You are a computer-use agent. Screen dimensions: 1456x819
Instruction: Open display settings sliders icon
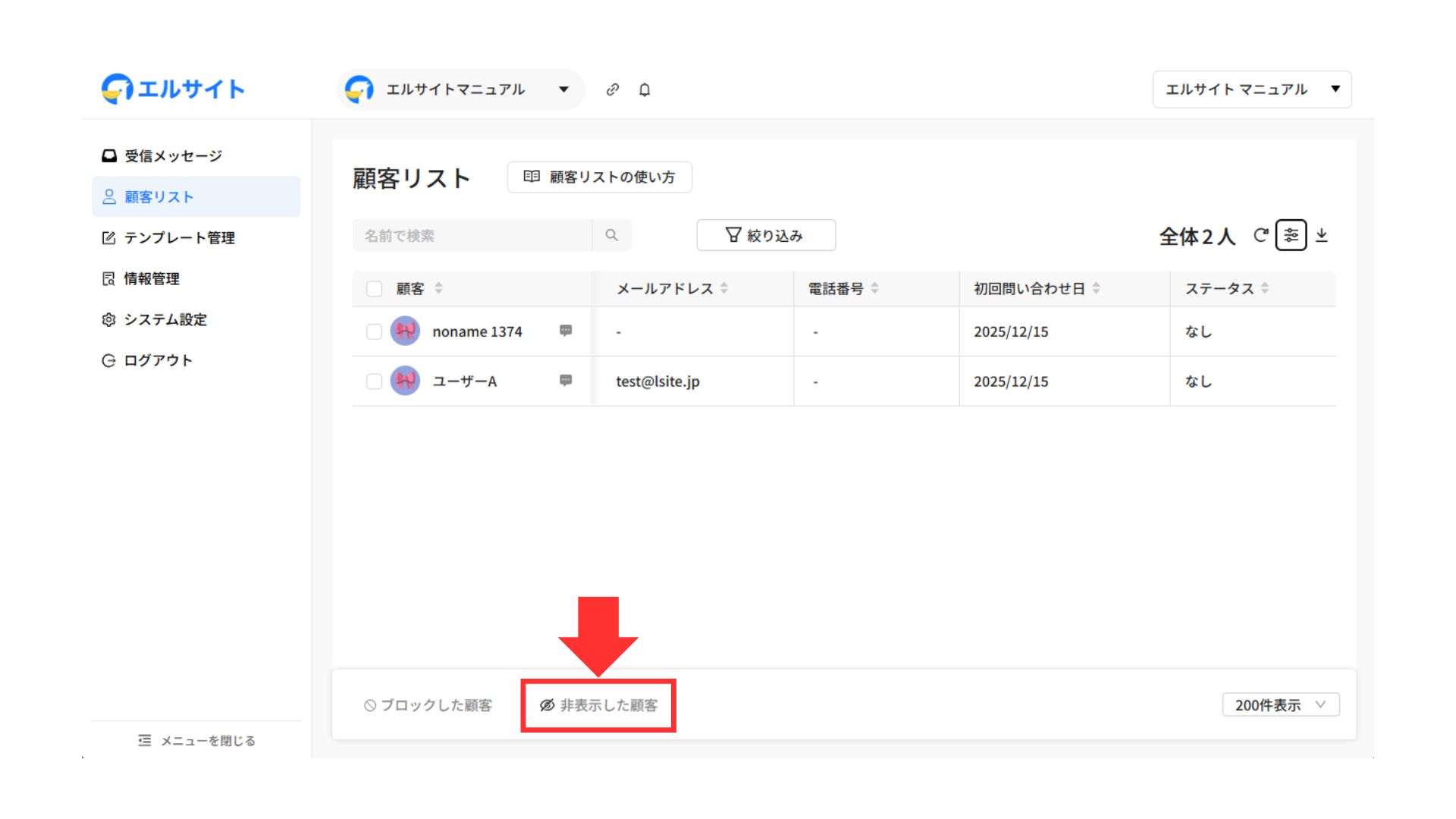(1291, 236)
